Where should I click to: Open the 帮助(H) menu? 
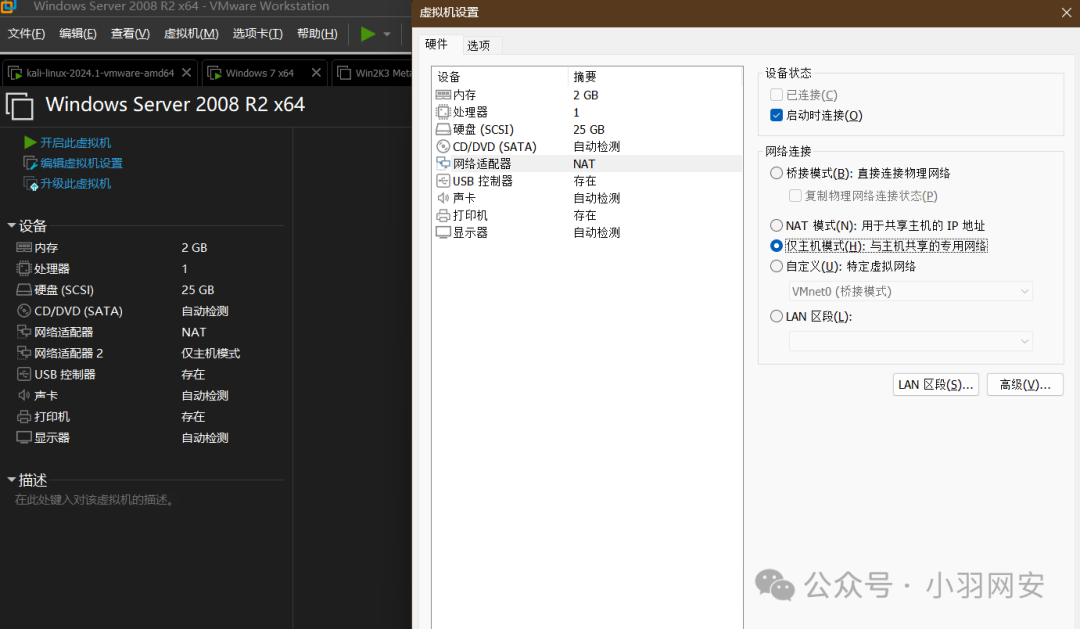coord(318,34)
